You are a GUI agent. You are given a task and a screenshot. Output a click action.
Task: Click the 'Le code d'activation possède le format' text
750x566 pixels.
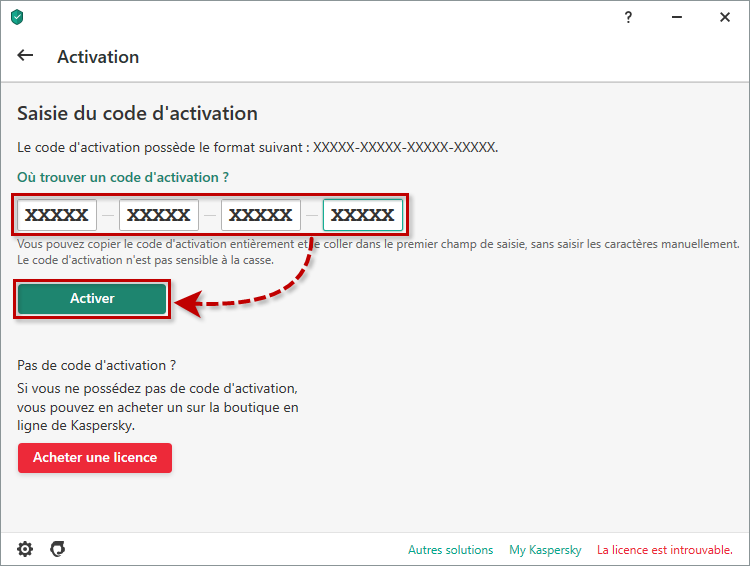[257, 147]
